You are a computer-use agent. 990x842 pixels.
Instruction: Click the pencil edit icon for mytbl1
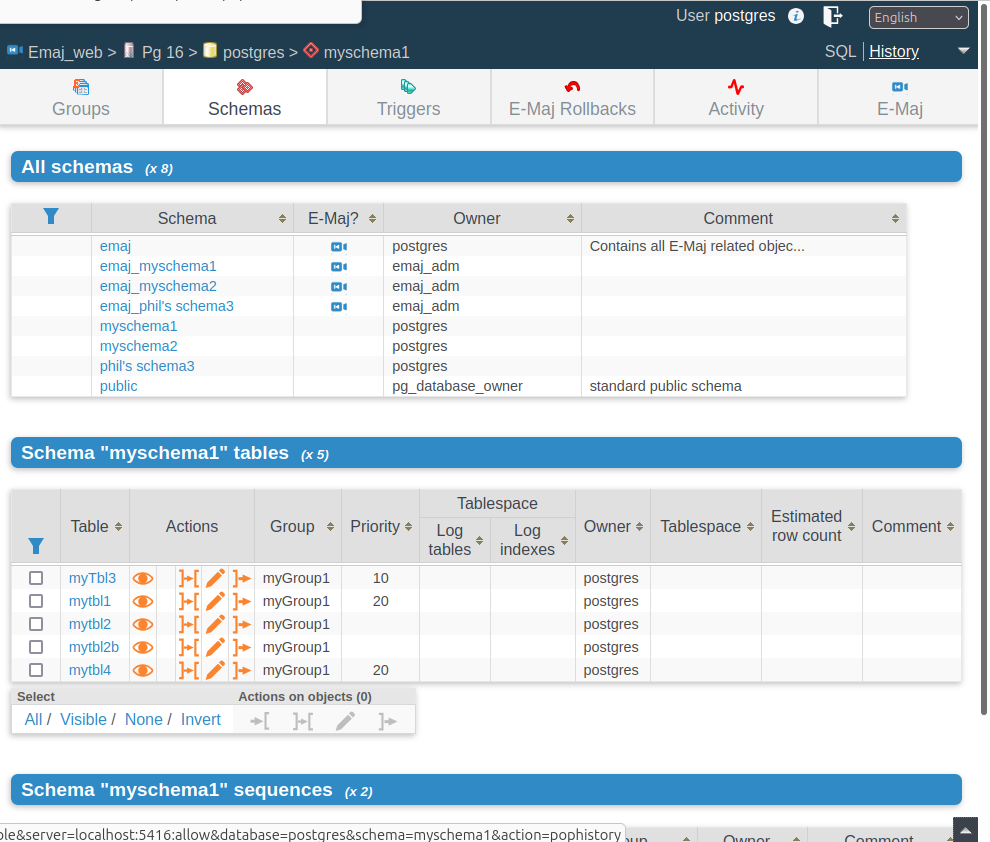(x=215, y=602)
